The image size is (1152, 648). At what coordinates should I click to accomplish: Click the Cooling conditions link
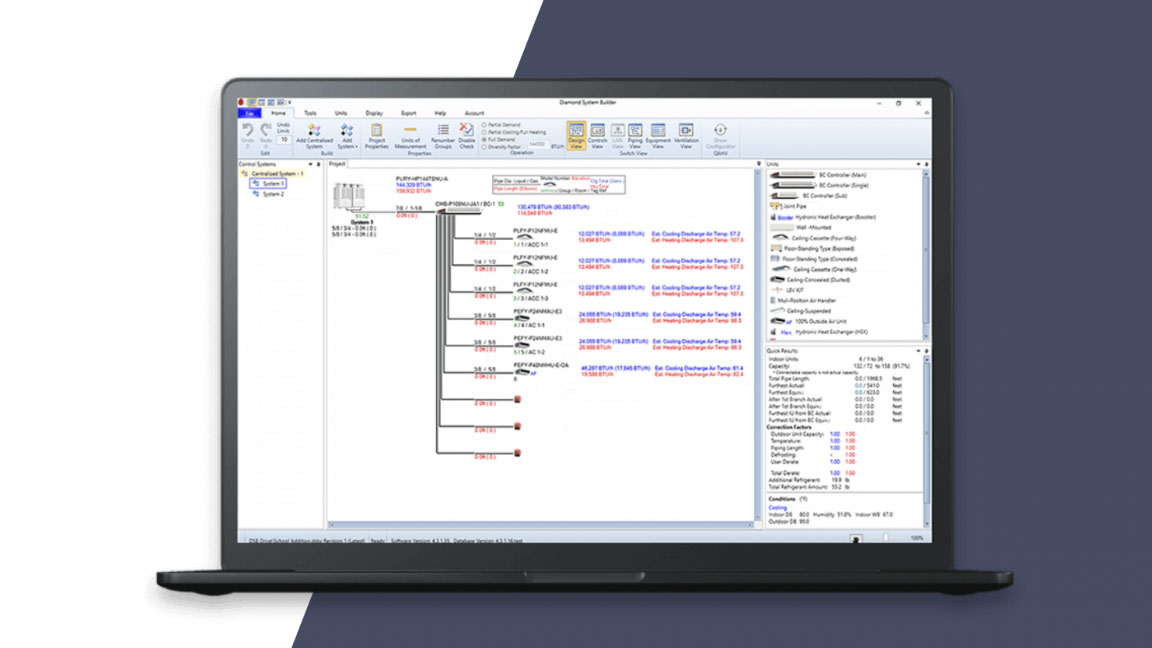click(x=777, y=508)
